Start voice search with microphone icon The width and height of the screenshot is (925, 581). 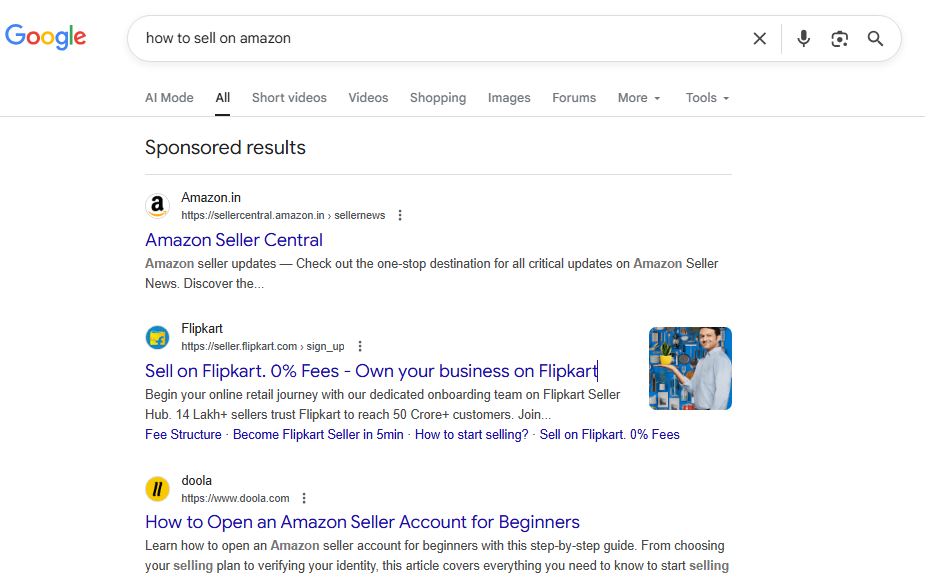(803, 38)
